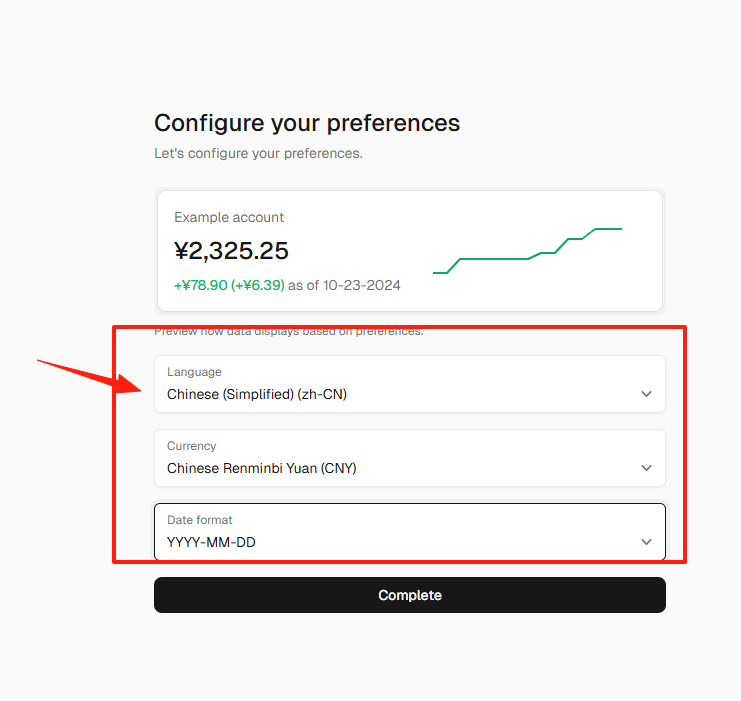Open the Currency dropdown
Viewport: 741px width, 701px height.
click(410, 458)
